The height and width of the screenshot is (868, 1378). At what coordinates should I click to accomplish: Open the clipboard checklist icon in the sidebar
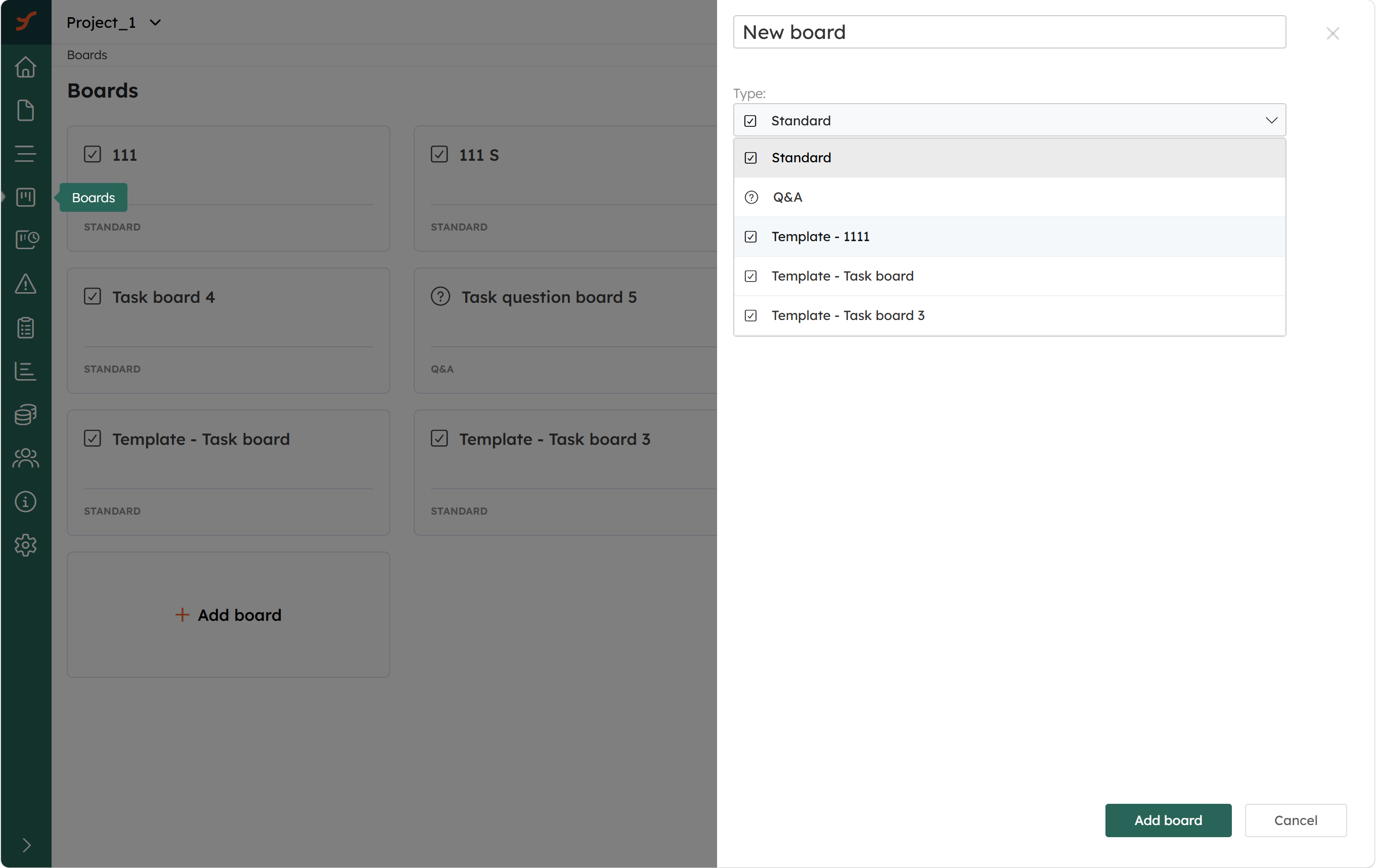click(x=26, y=328)
